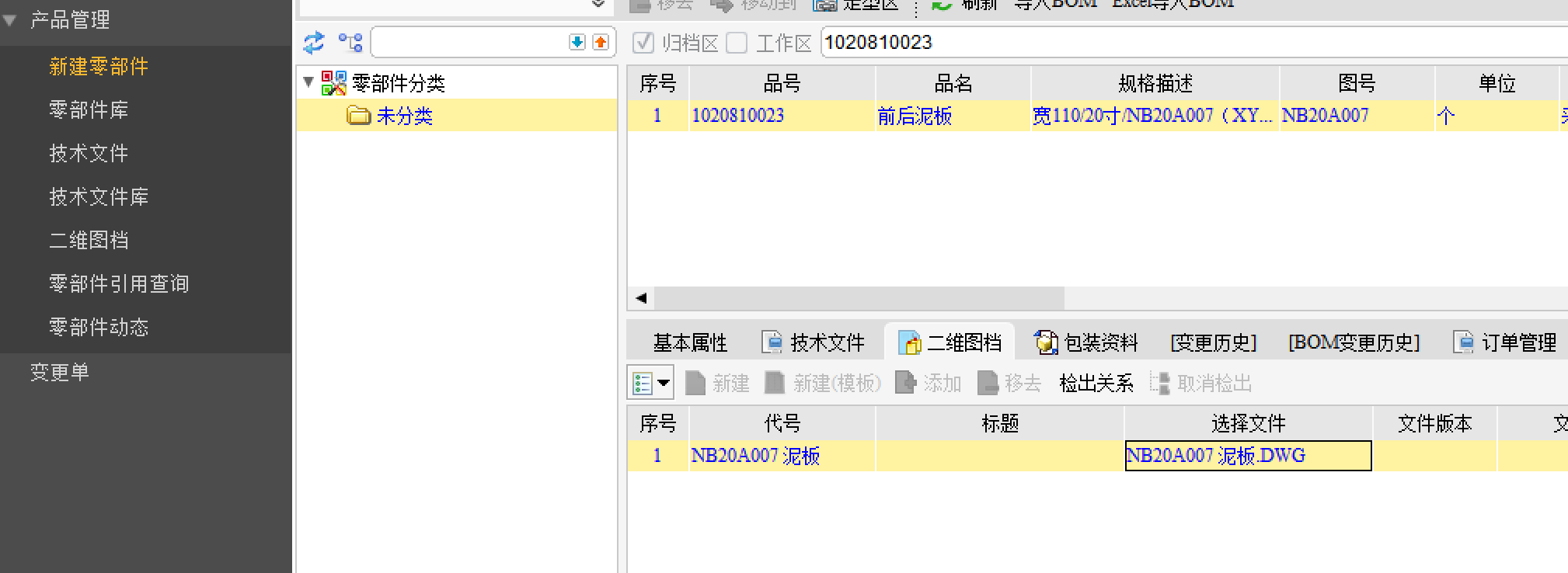Image resolution: width=1568 pixels, height=573 pixels.
Task: Click the 新建(模板) button
Action: tap(823, 383)
